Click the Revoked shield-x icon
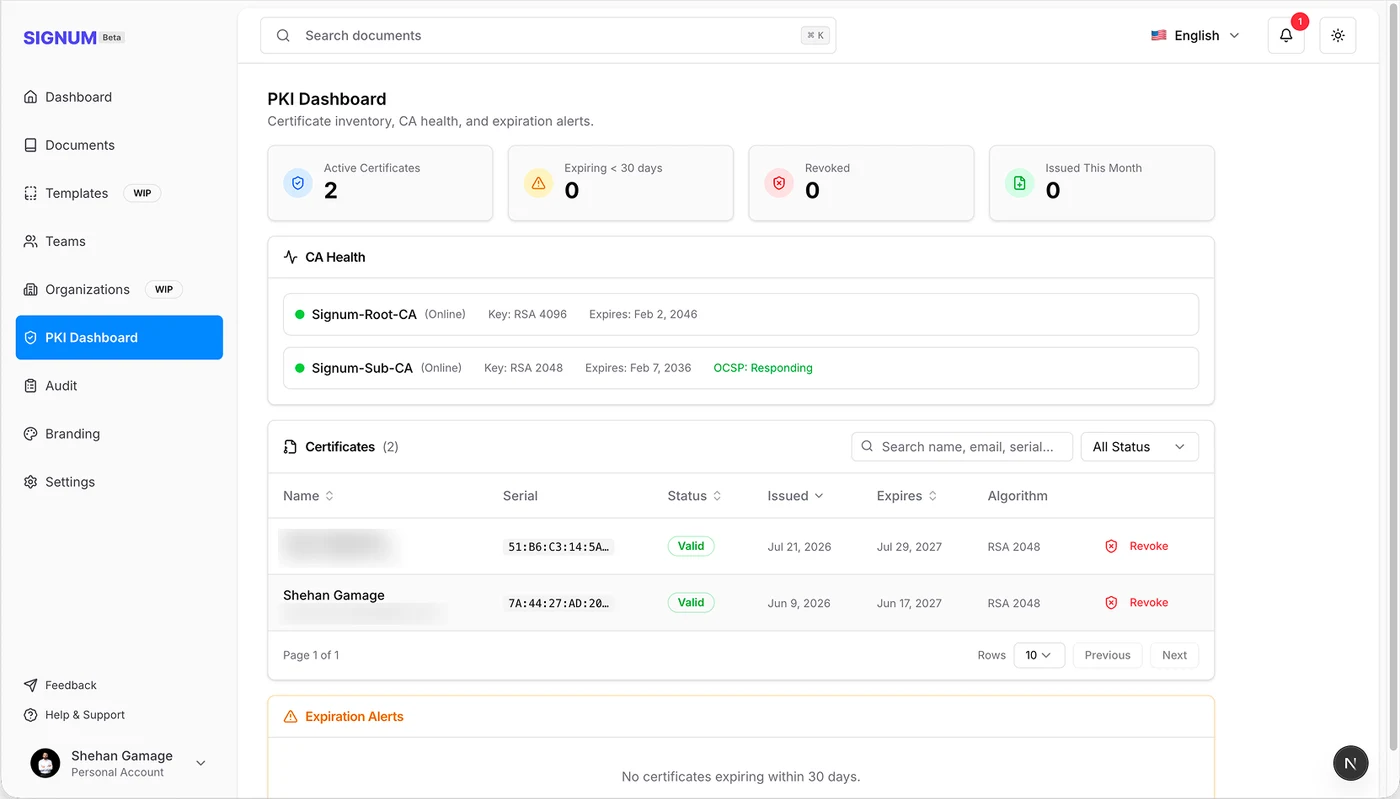The image size is (1400, 799). click(x=779, y=183)
